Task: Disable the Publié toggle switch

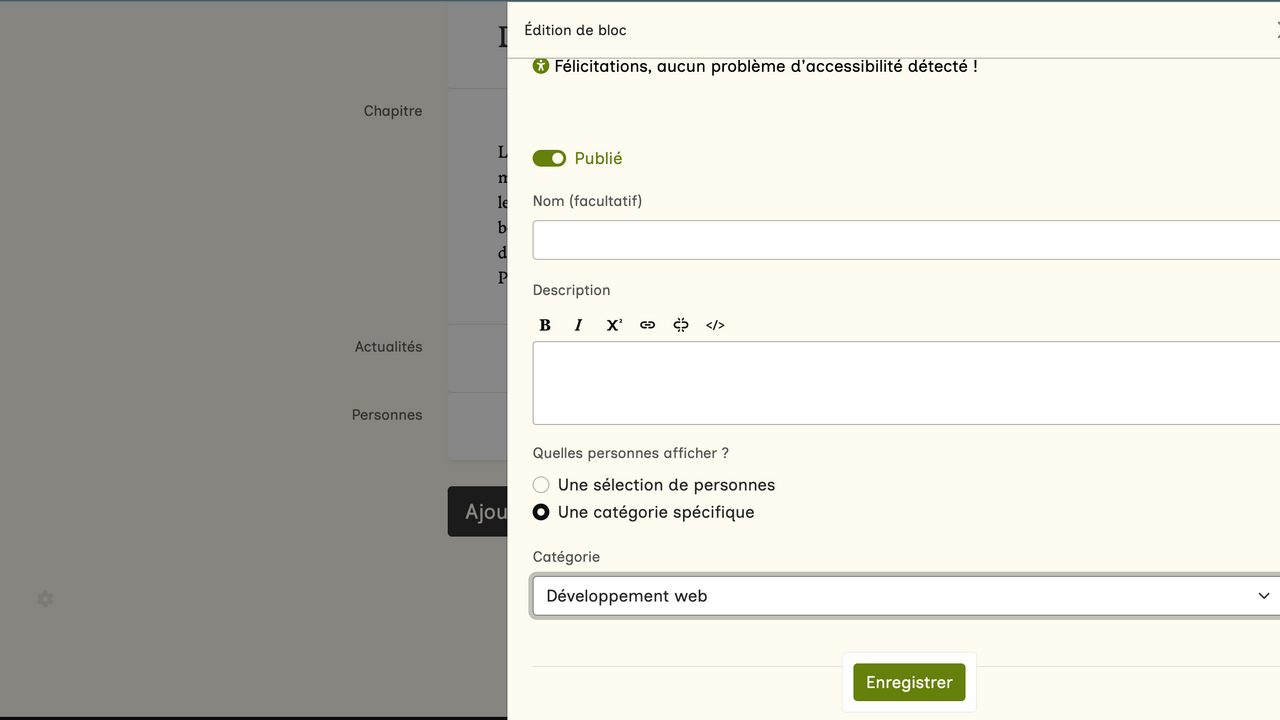Action: click(549, 158)
